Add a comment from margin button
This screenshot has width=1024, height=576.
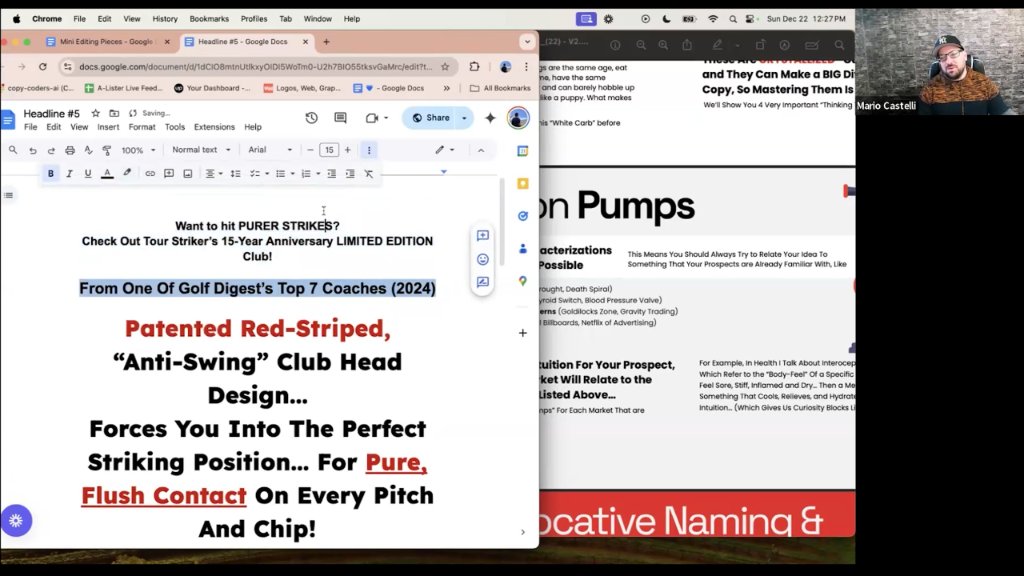click(483, 236)
